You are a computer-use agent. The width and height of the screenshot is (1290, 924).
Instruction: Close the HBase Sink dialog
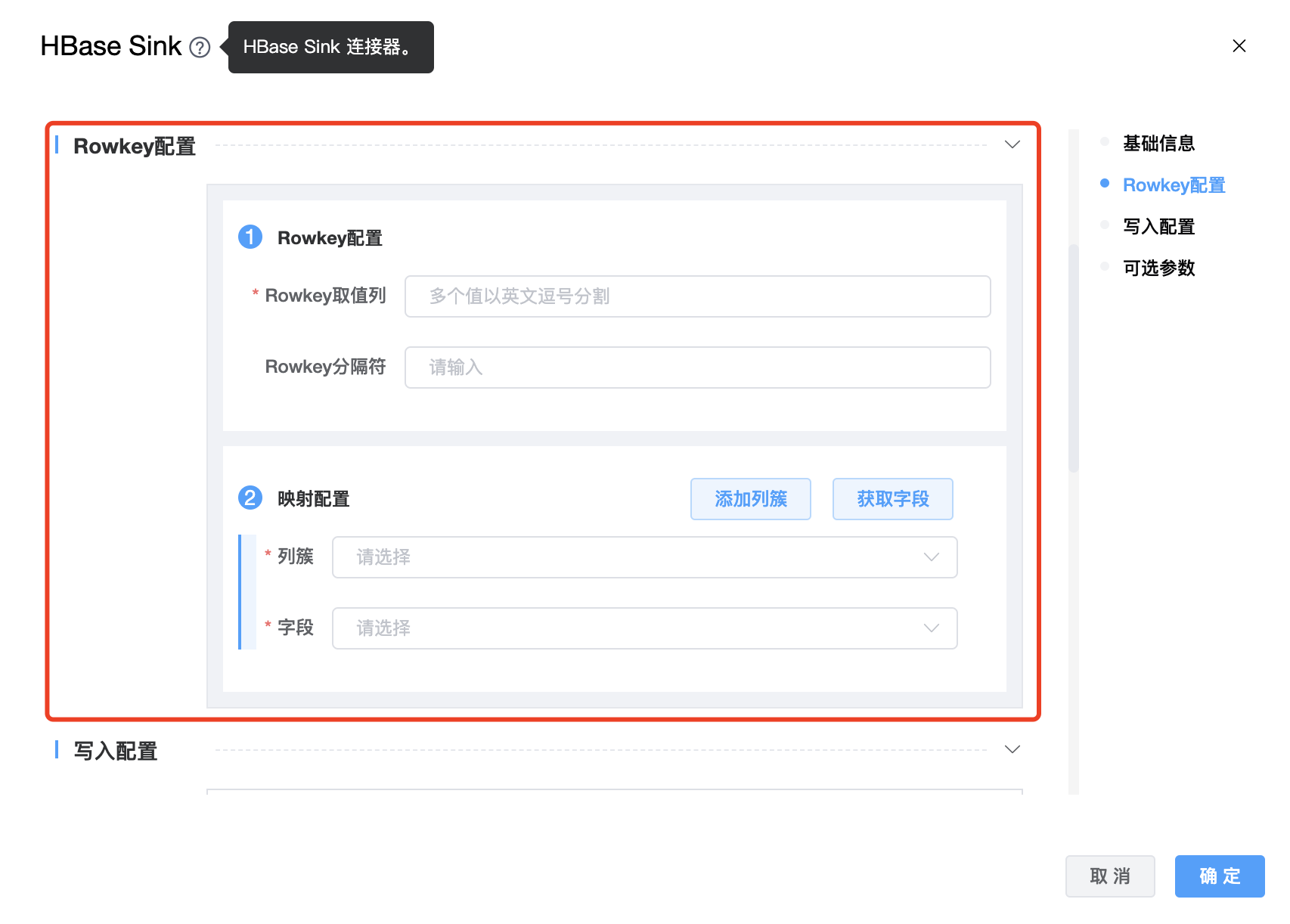pyautogui.click(x=1239, y=46)
